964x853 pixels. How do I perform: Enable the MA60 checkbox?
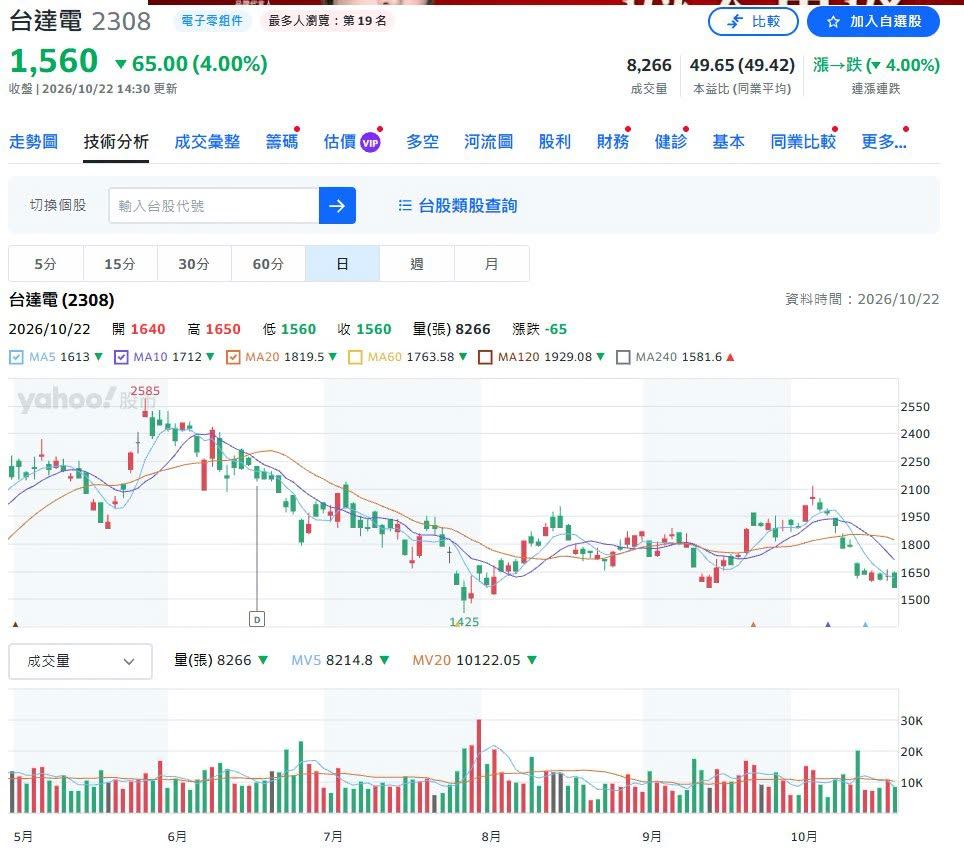coord(355,357)
